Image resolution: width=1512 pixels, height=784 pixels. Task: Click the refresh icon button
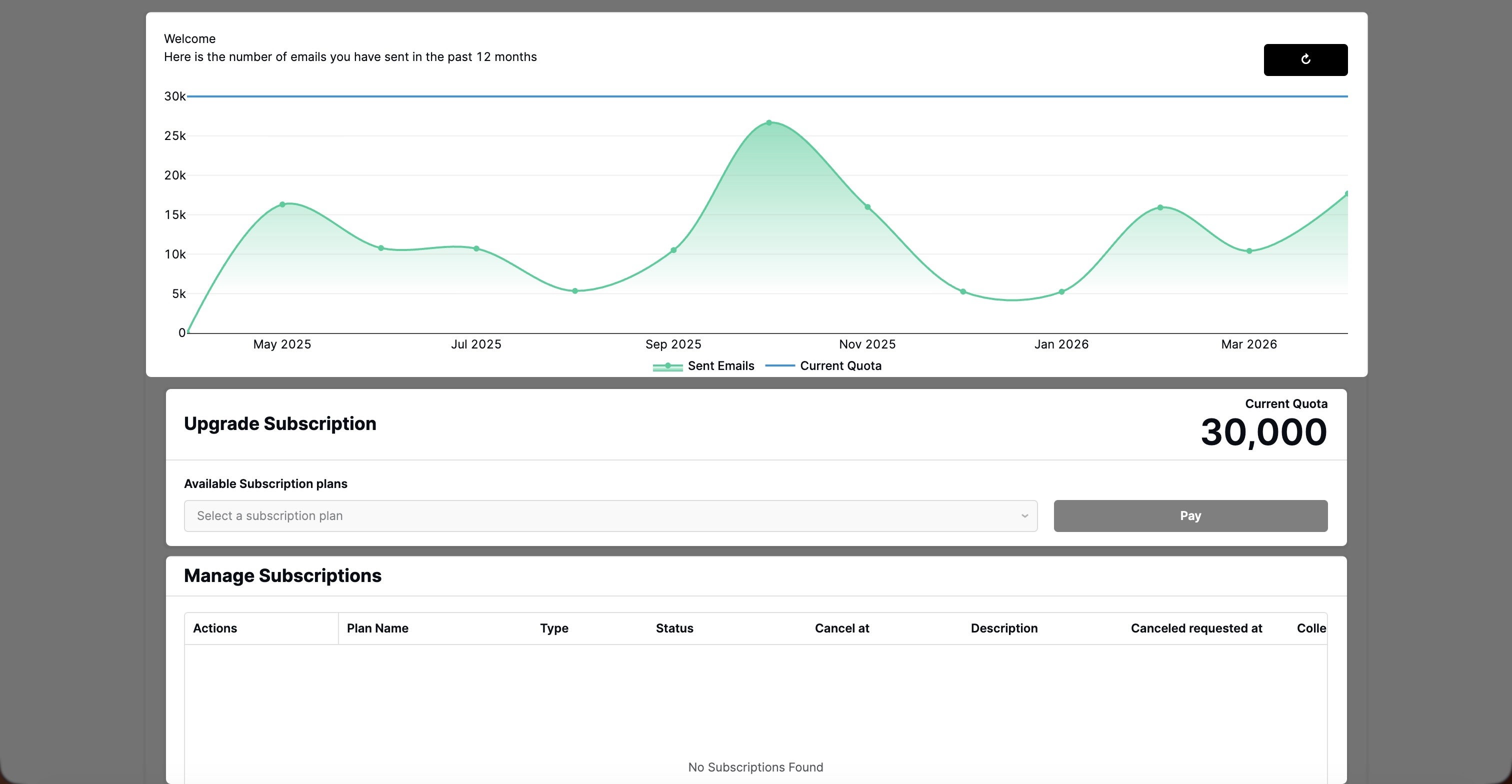coord(1305,59)
